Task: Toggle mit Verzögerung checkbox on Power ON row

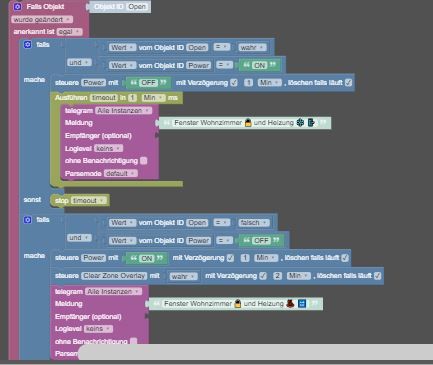Action: point(230,258)
